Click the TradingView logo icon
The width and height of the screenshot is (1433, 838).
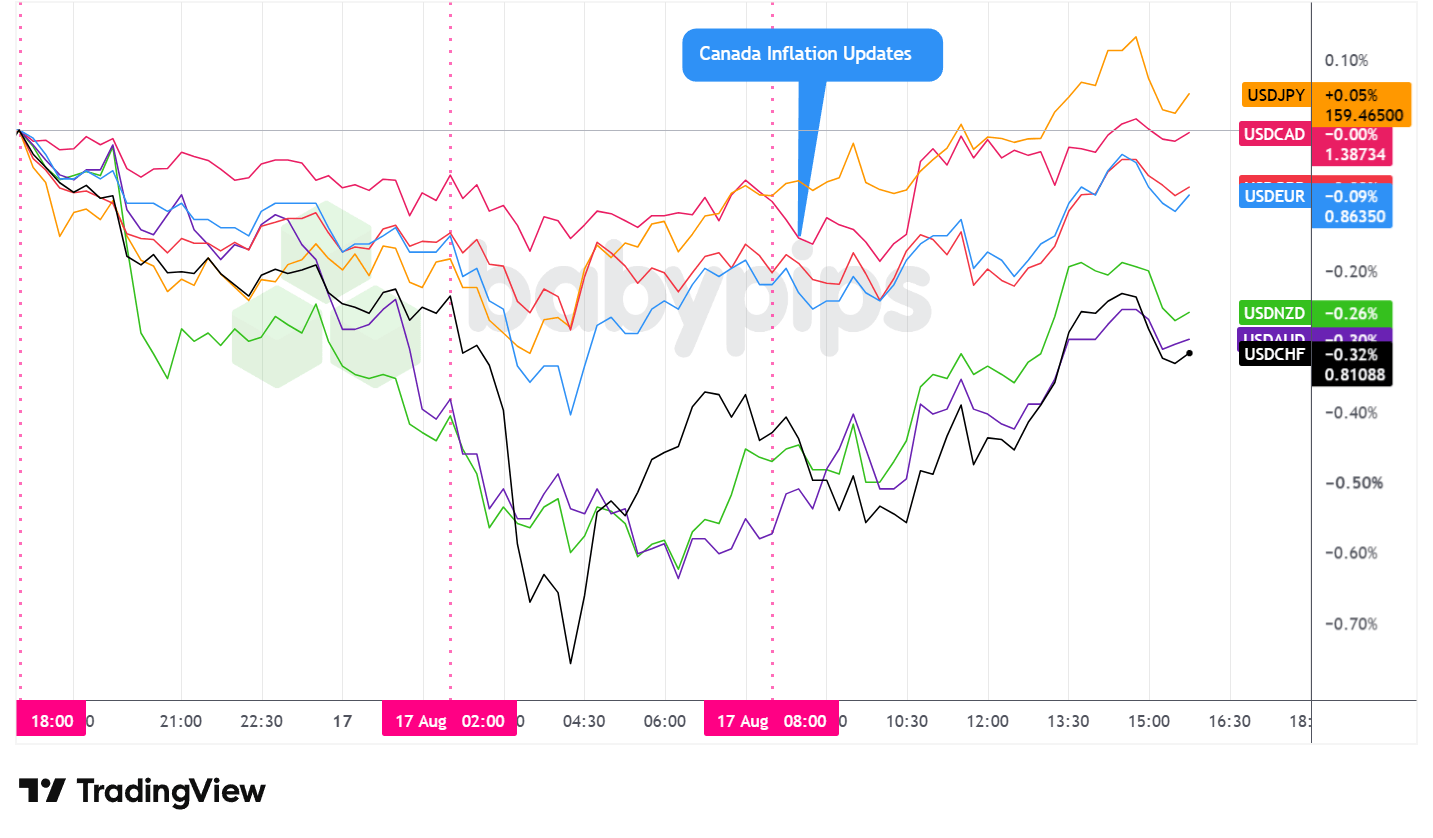42,791
